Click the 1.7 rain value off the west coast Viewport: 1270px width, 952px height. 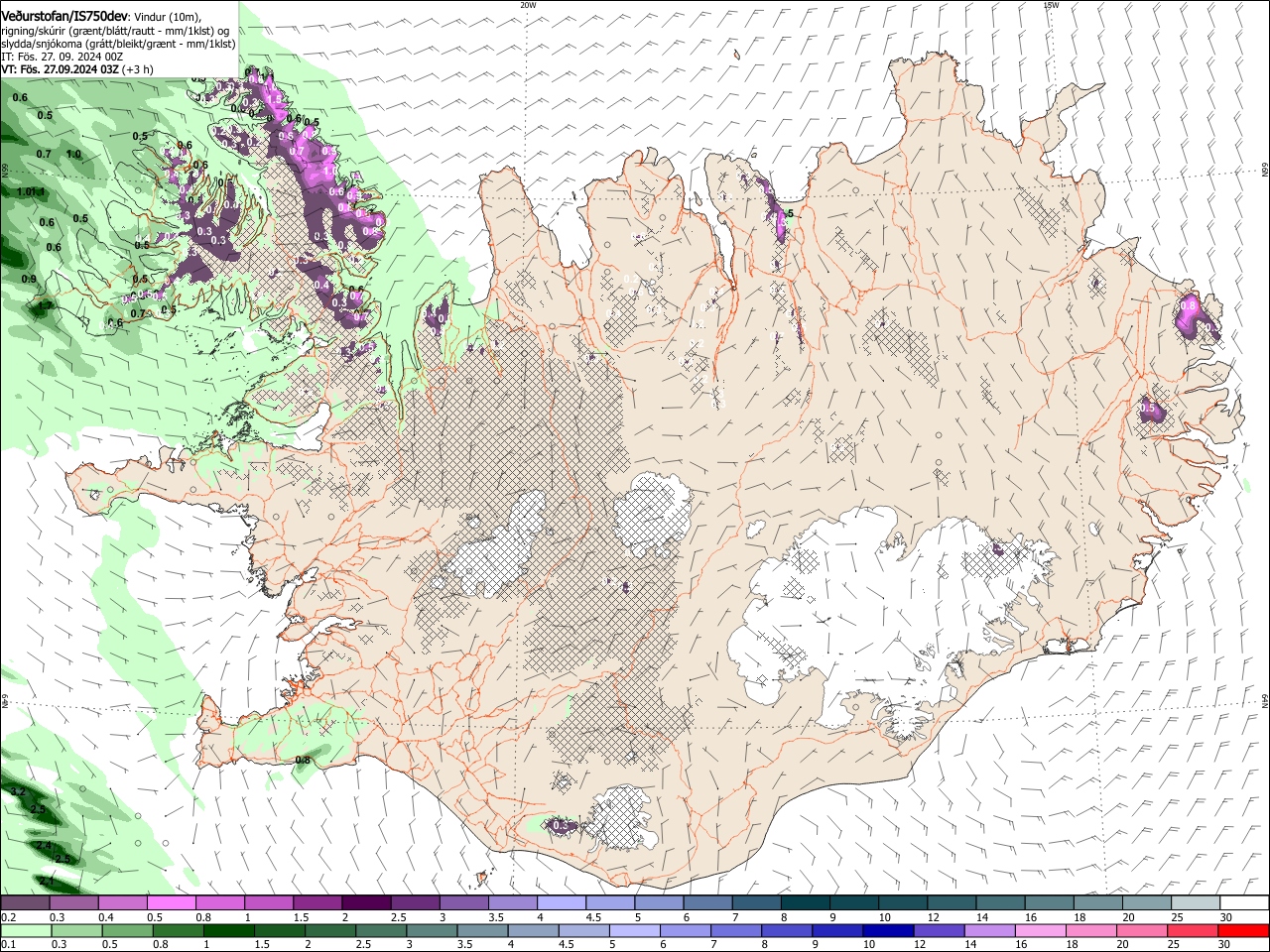click(x=46, y=306)
